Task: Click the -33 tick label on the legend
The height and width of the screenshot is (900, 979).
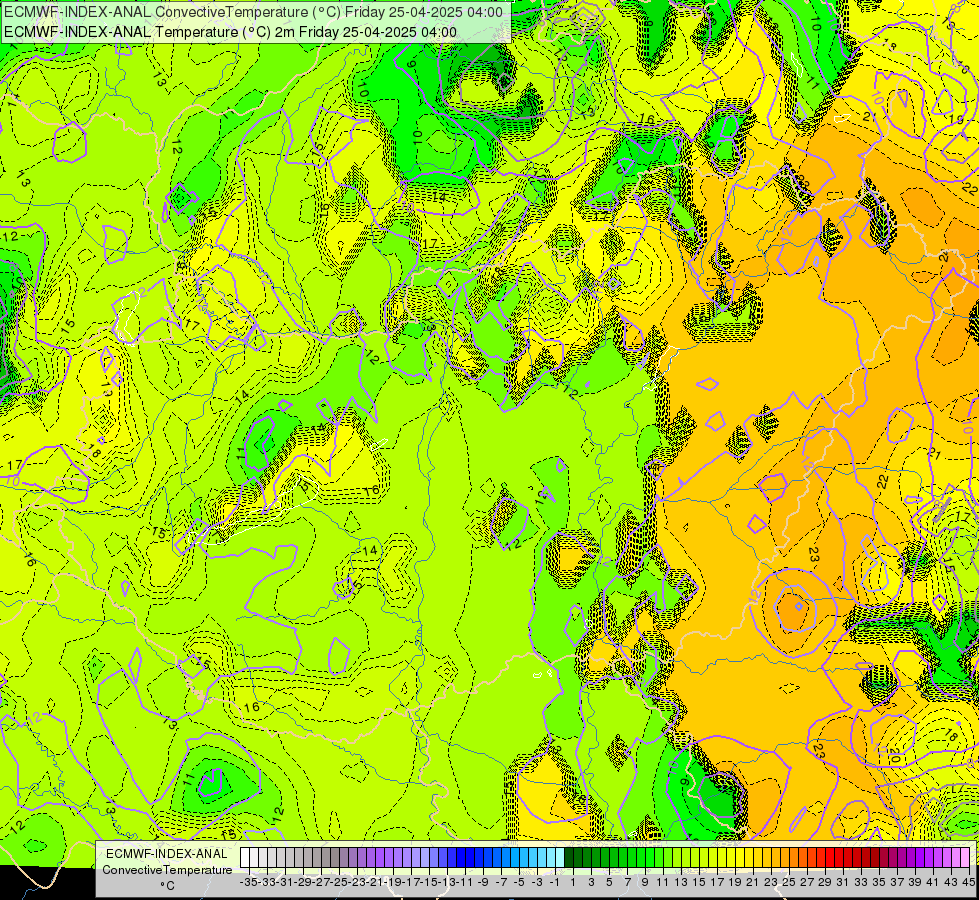Action: [x=267, y=883]
